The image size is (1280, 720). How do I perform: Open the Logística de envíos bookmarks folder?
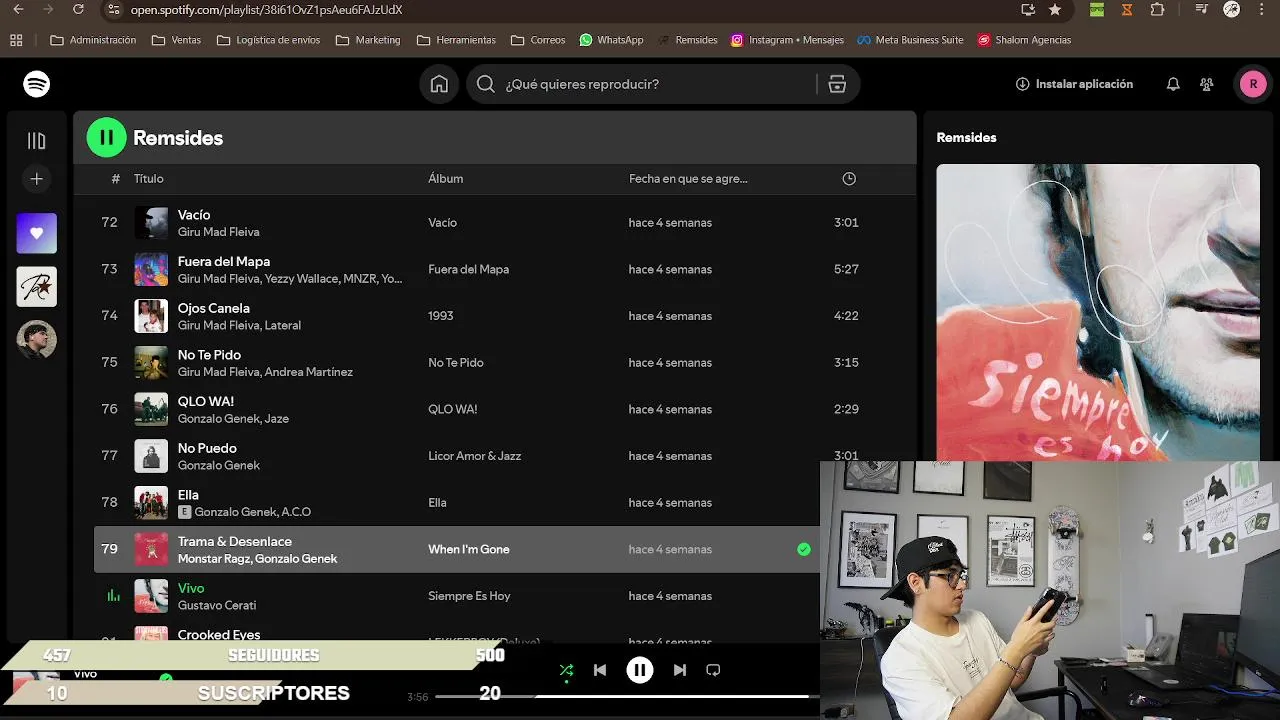tap(268, 40)
